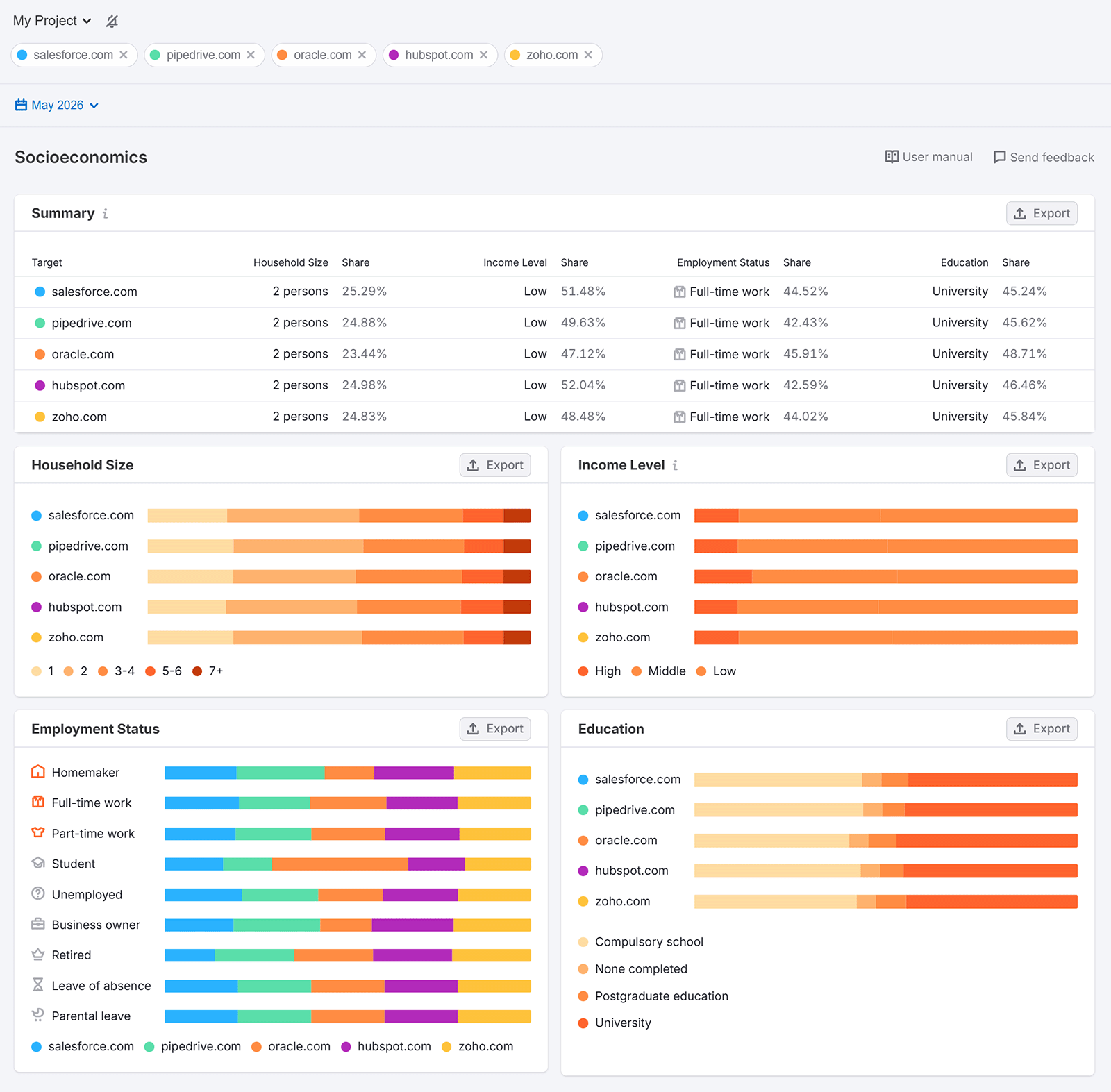Export the Summary table
Image resolution: width=1111 pixels, height=1092 pixels.
(1042, 213)
